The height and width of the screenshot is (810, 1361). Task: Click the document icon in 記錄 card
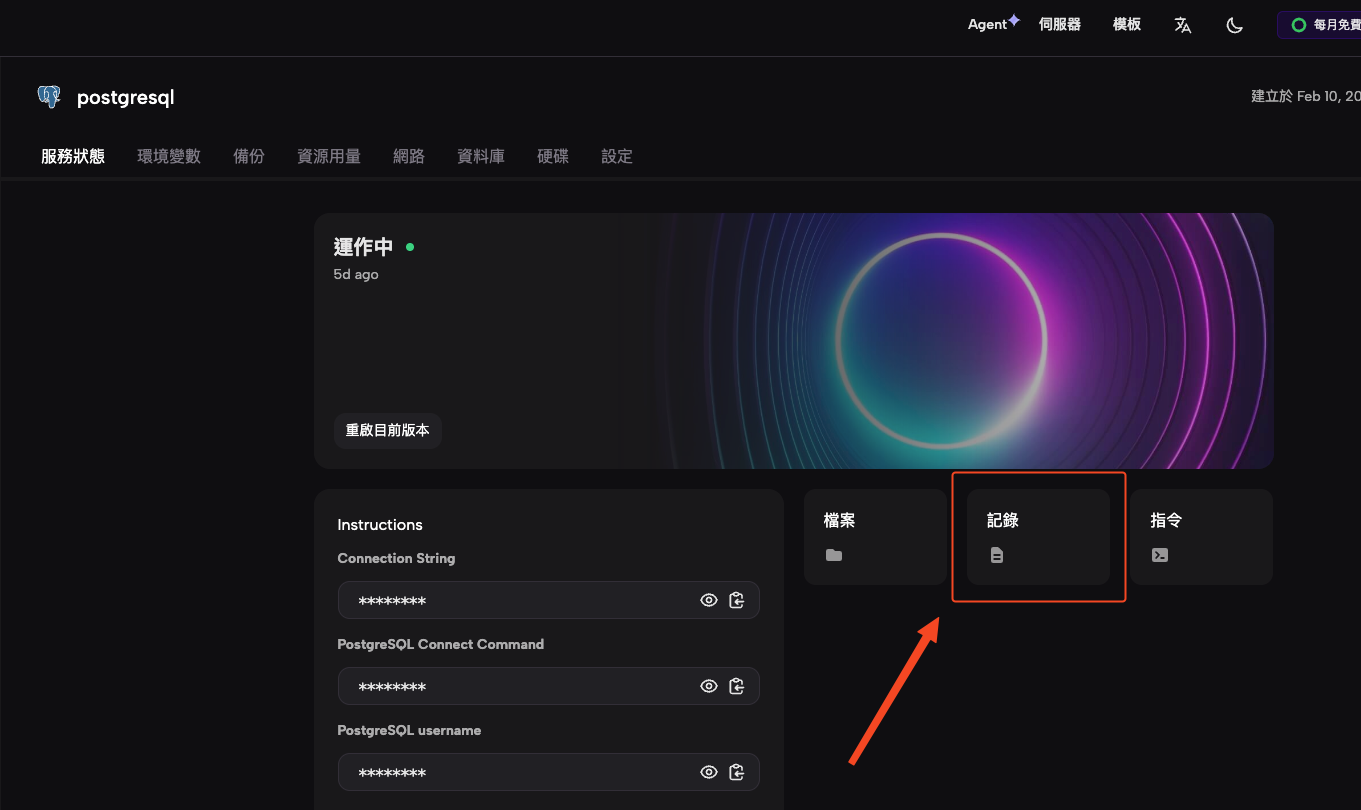997,555
